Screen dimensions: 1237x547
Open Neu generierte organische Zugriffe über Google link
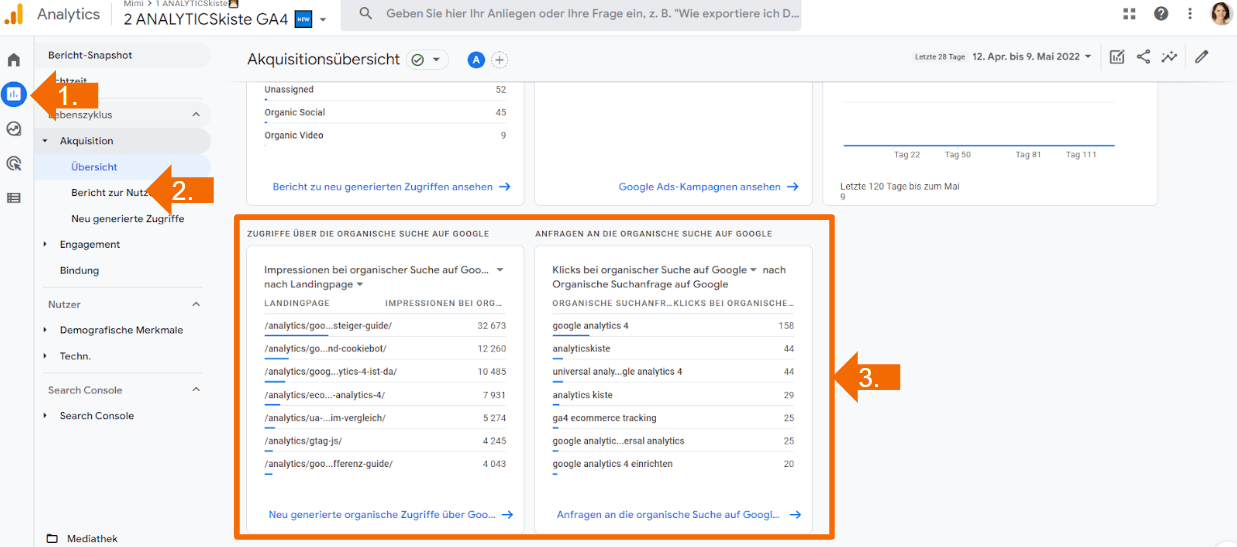tap(390, 514)
